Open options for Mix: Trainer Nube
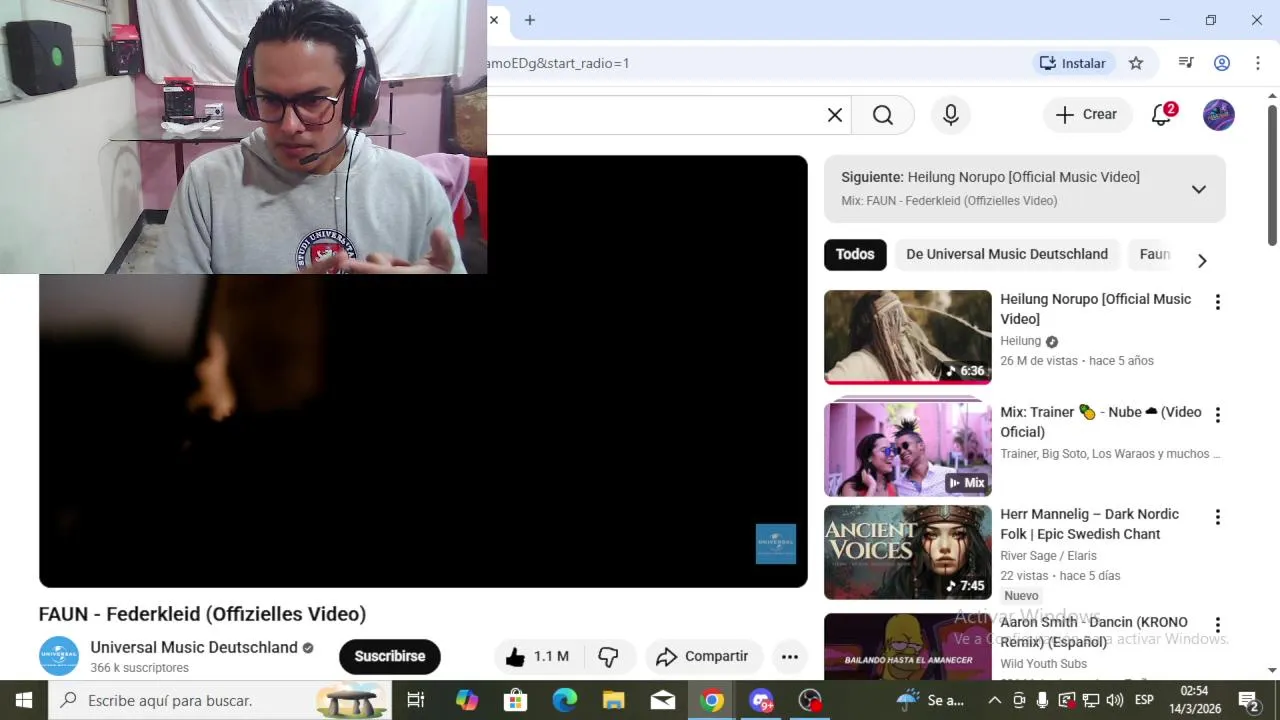 (1217, 415)
